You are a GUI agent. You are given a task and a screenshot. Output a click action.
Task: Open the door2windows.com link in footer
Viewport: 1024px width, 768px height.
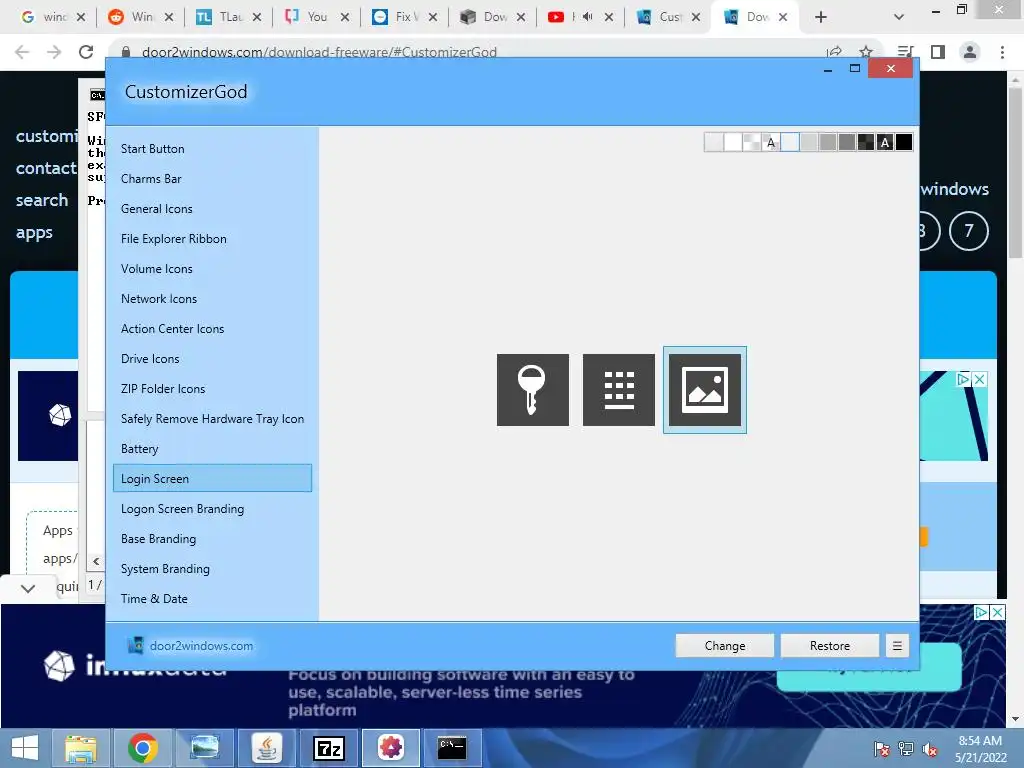tap(201, 645)
